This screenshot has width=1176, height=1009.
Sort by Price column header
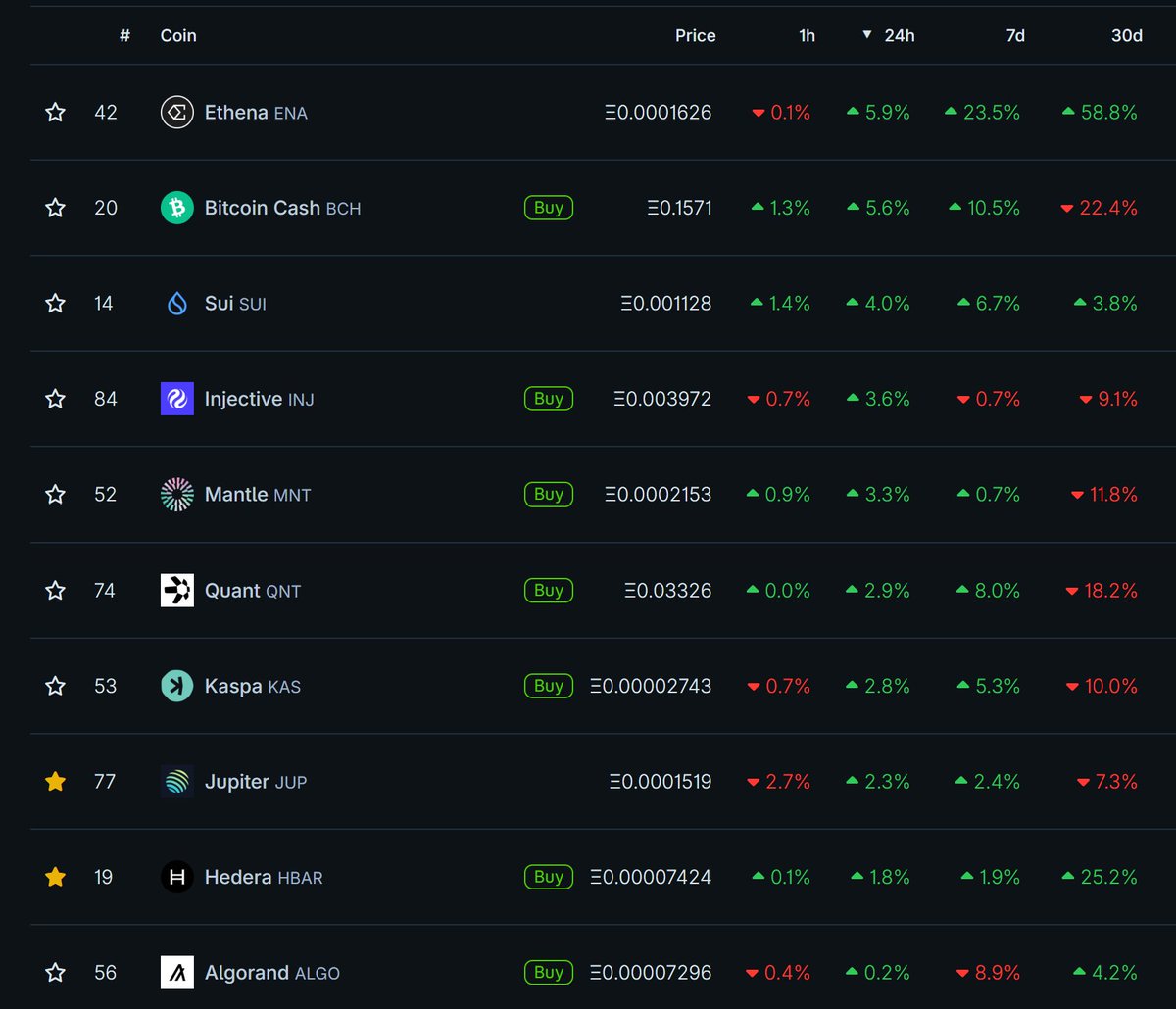(x=695, y=35)
